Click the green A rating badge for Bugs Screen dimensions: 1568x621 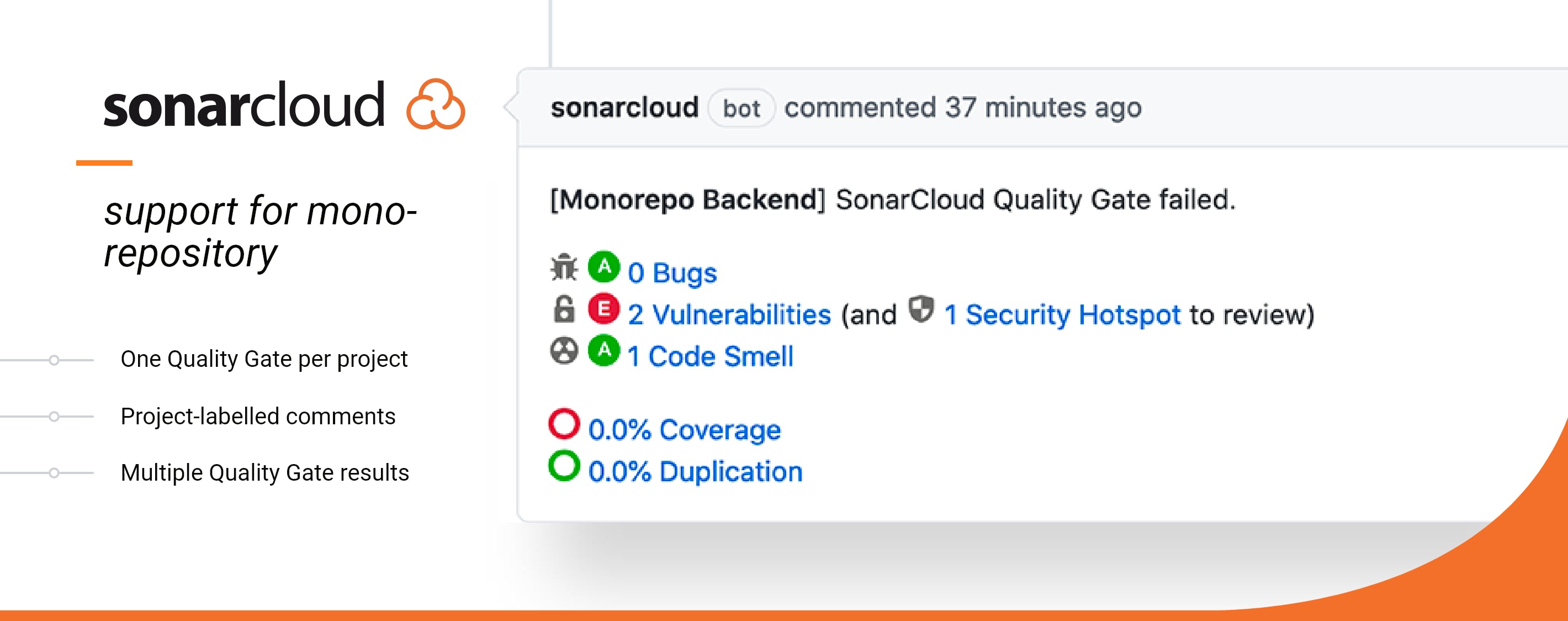click(x=604, y=267)
